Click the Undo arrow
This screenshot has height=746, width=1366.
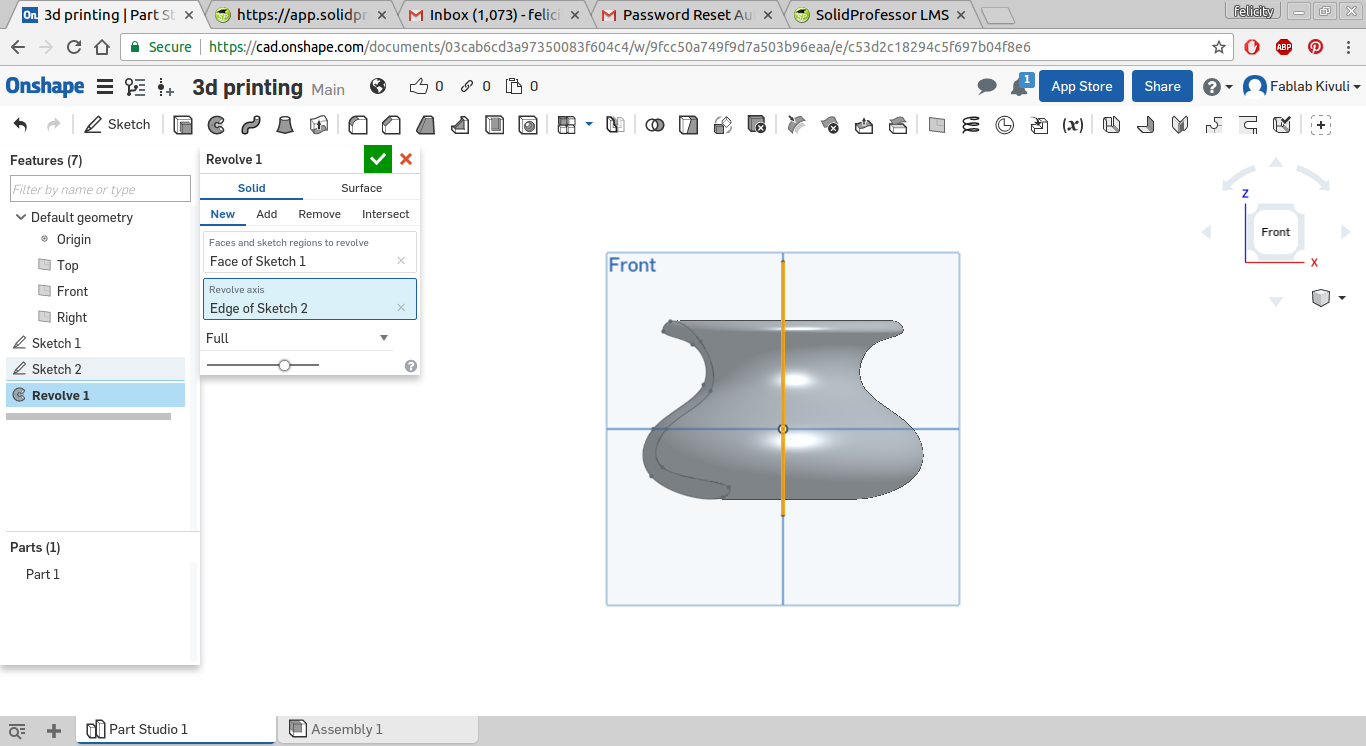21,125
